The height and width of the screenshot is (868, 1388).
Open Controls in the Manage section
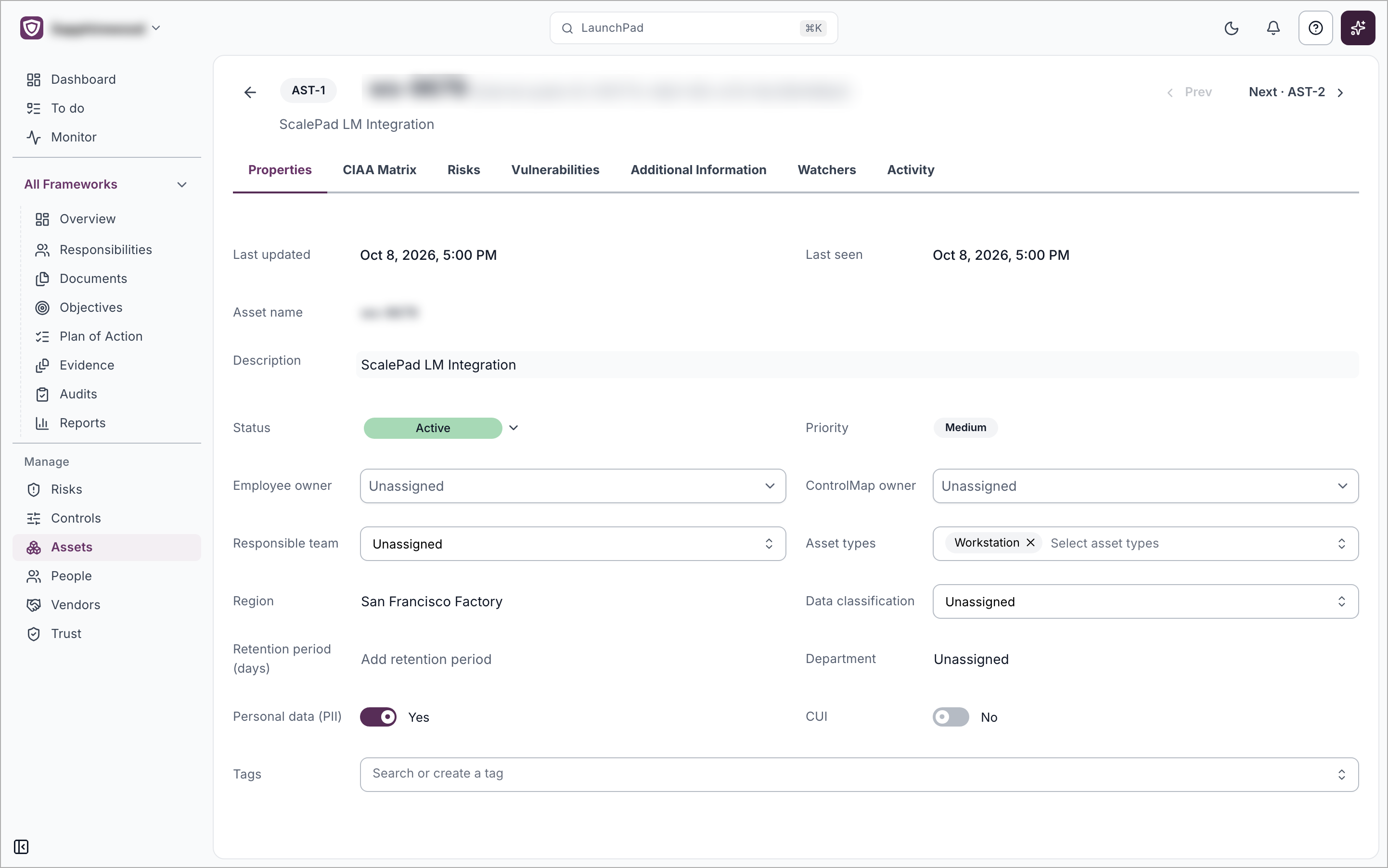coord(76,518)
